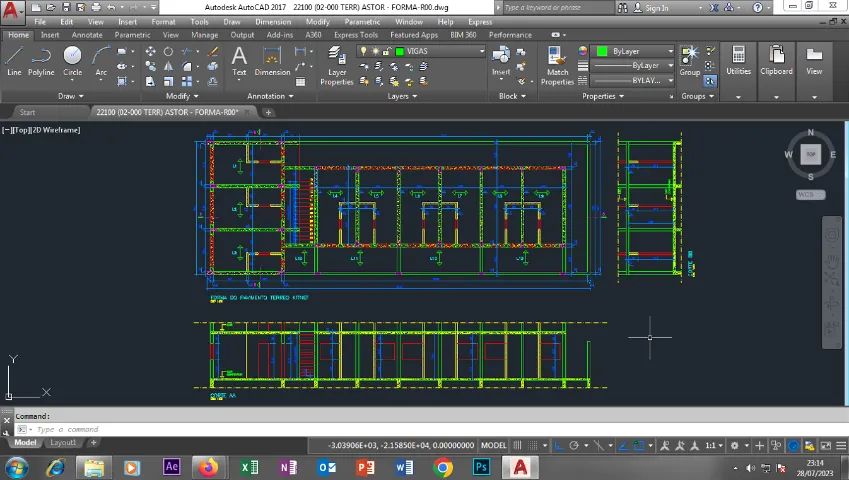849x480 pixels.
Task: Toggle freeze sun icon for VIGAS layer
Action: [375, 51]
